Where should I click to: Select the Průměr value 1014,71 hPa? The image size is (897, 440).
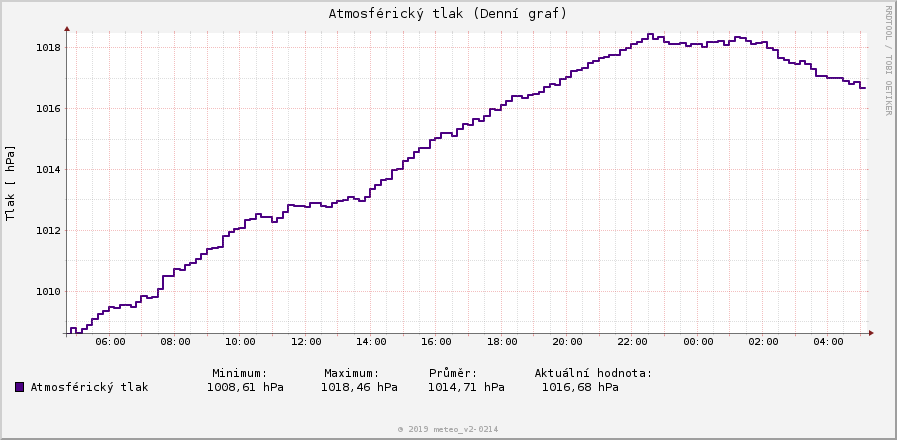(x=466, y=387)
